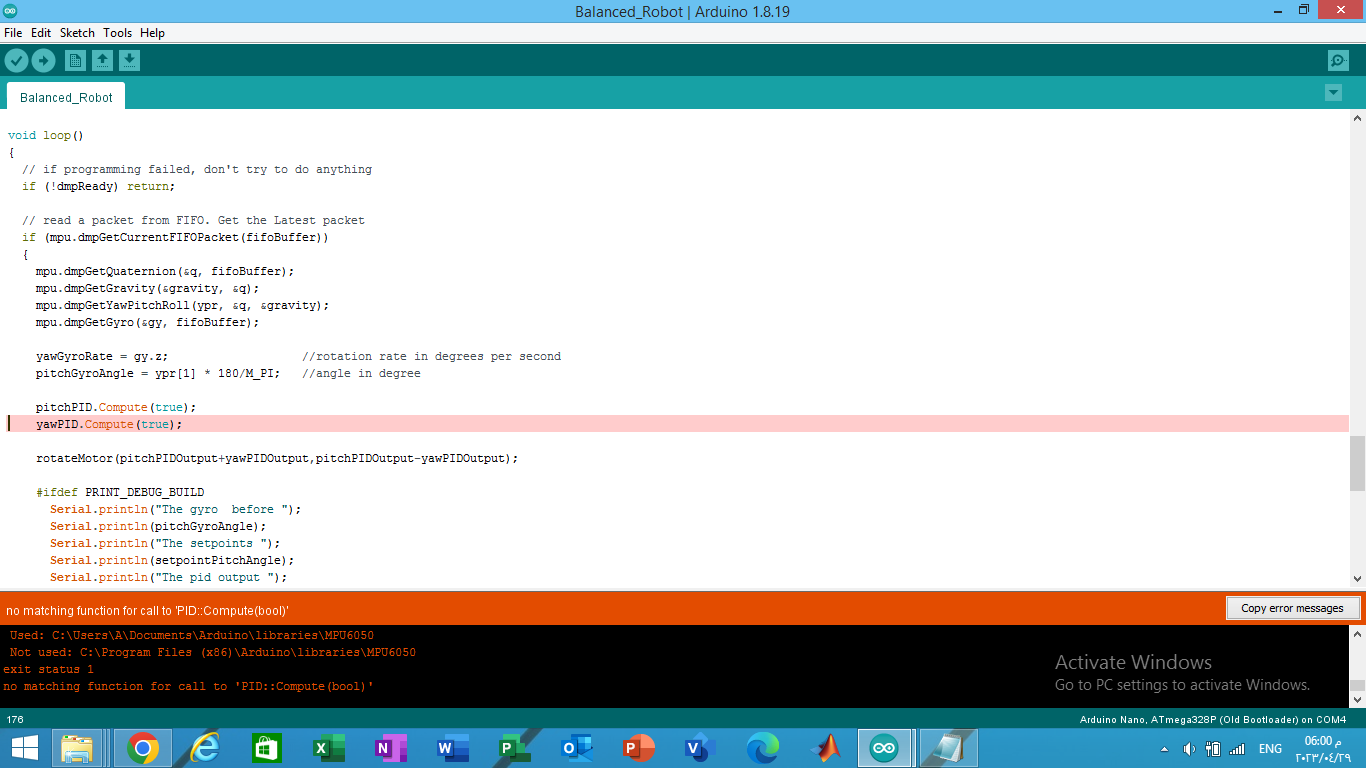Click the error line showing yawPID.Compute(true)

(108, 423)
